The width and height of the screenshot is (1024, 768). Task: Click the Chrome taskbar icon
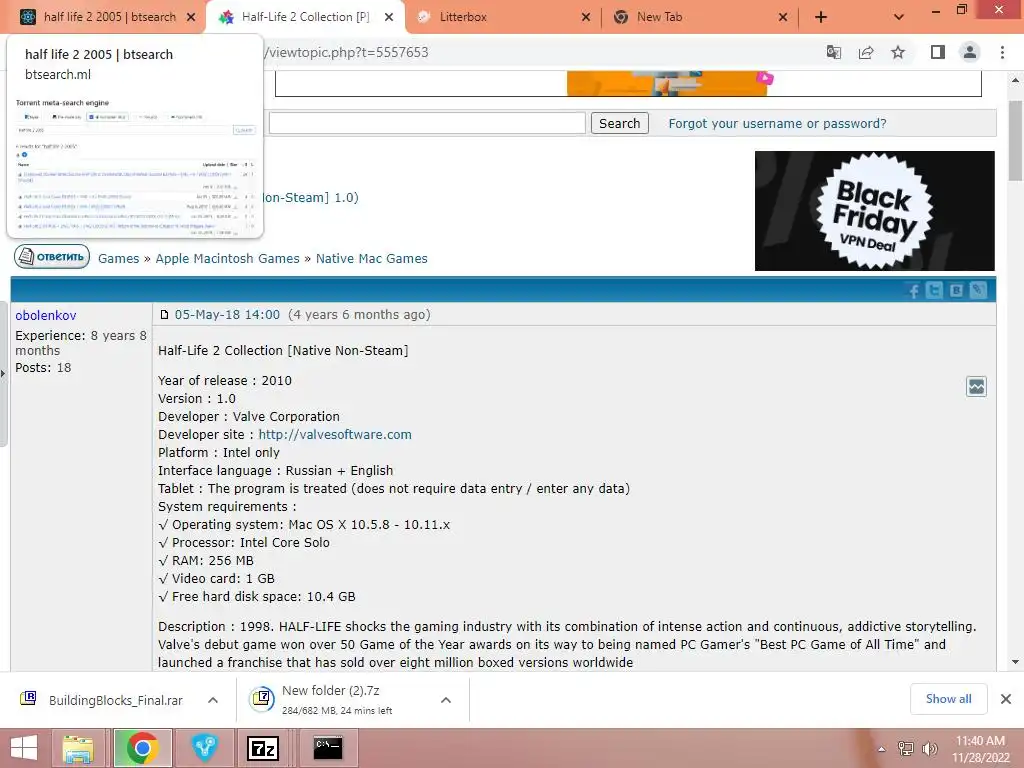pos(142,748)
